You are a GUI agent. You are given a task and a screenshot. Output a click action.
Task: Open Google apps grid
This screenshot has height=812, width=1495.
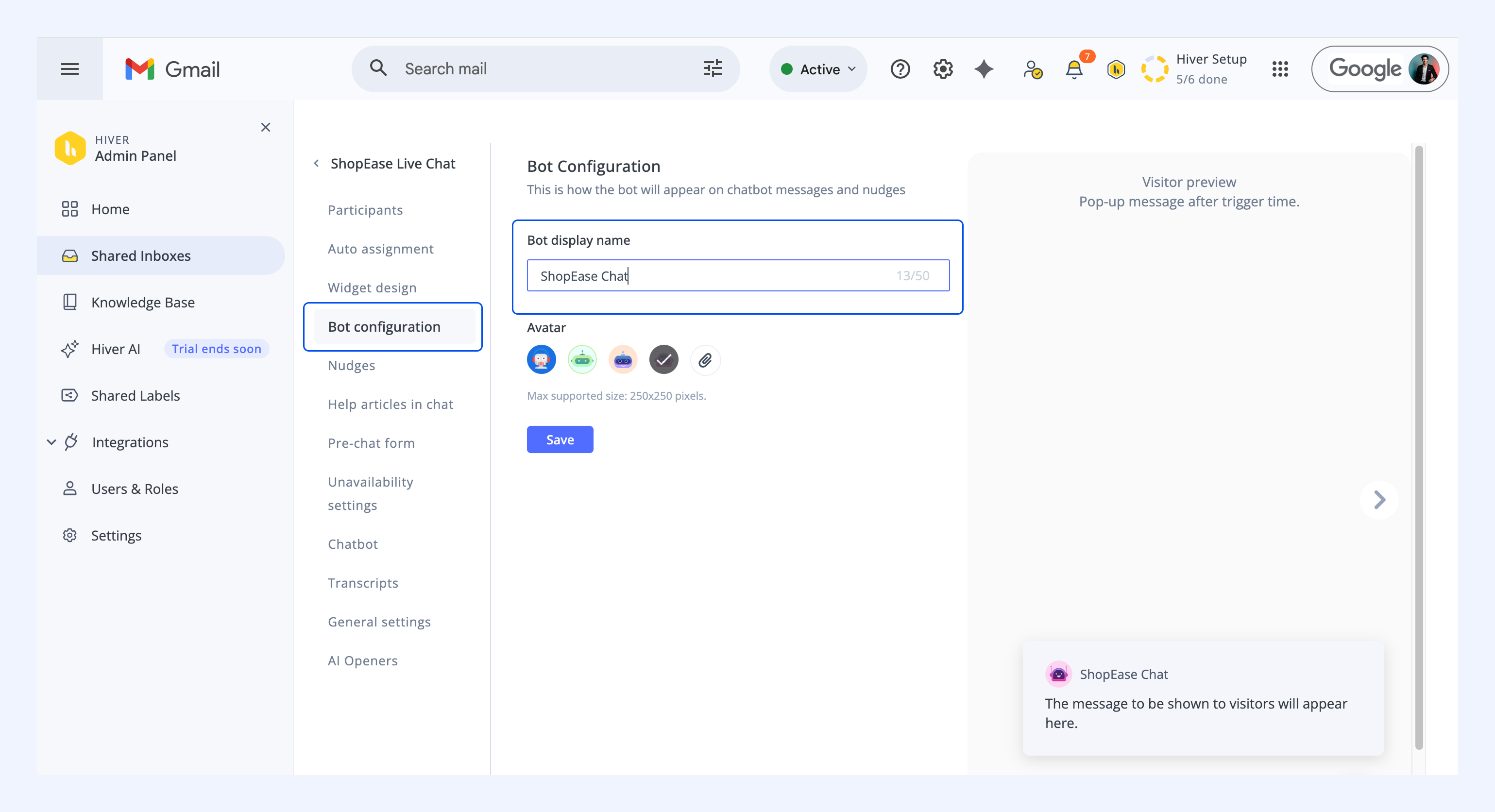1280,69
